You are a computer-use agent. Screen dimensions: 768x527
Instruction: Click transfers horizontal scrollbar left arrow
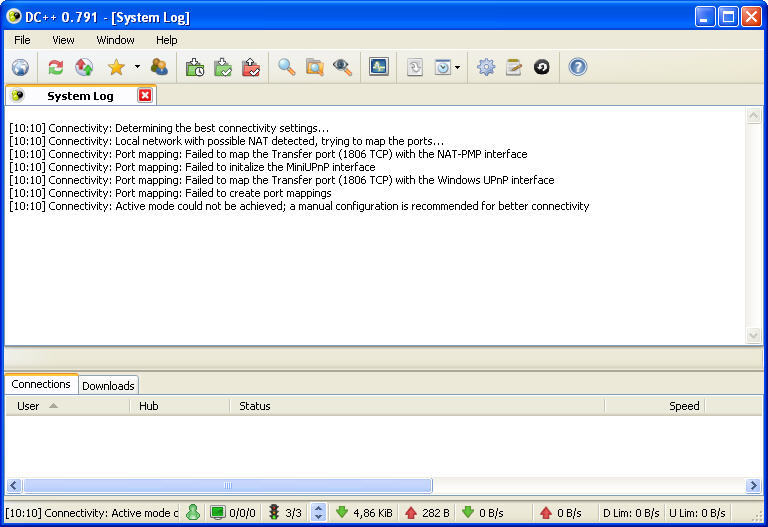[13, 485]
